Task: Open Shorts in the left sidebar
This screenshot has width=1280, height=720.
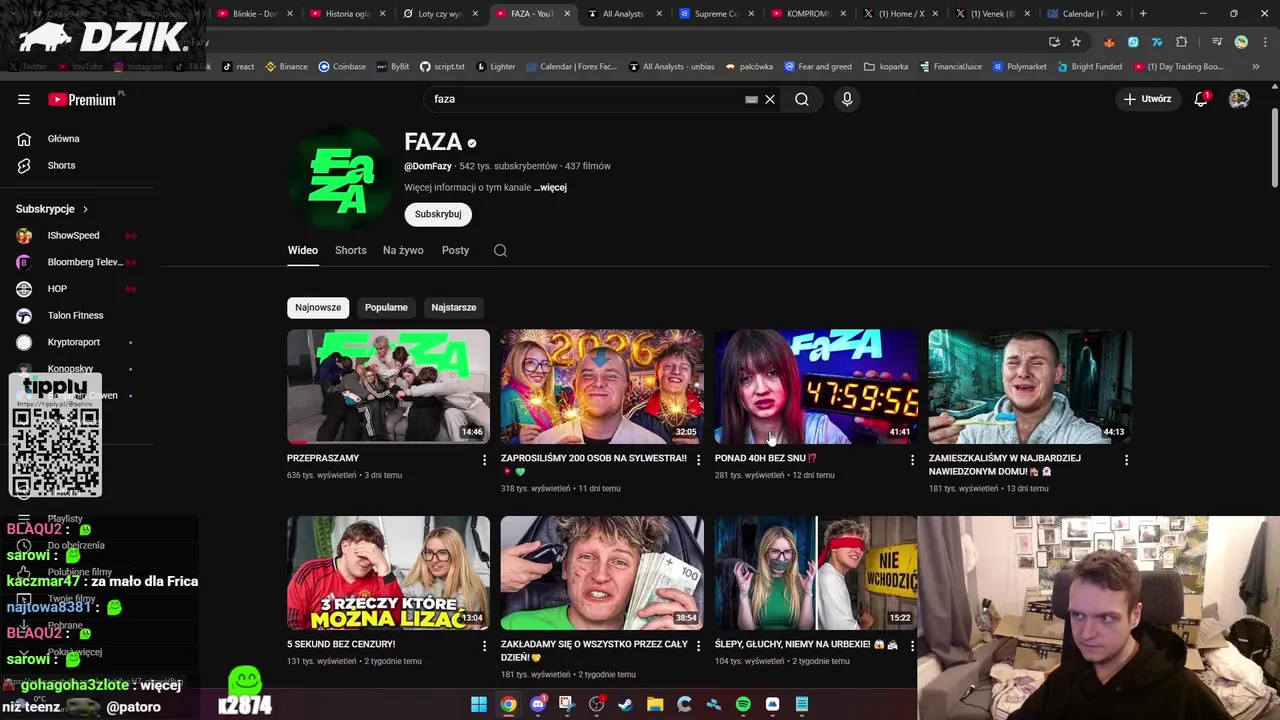Action: tap(61, 165)
